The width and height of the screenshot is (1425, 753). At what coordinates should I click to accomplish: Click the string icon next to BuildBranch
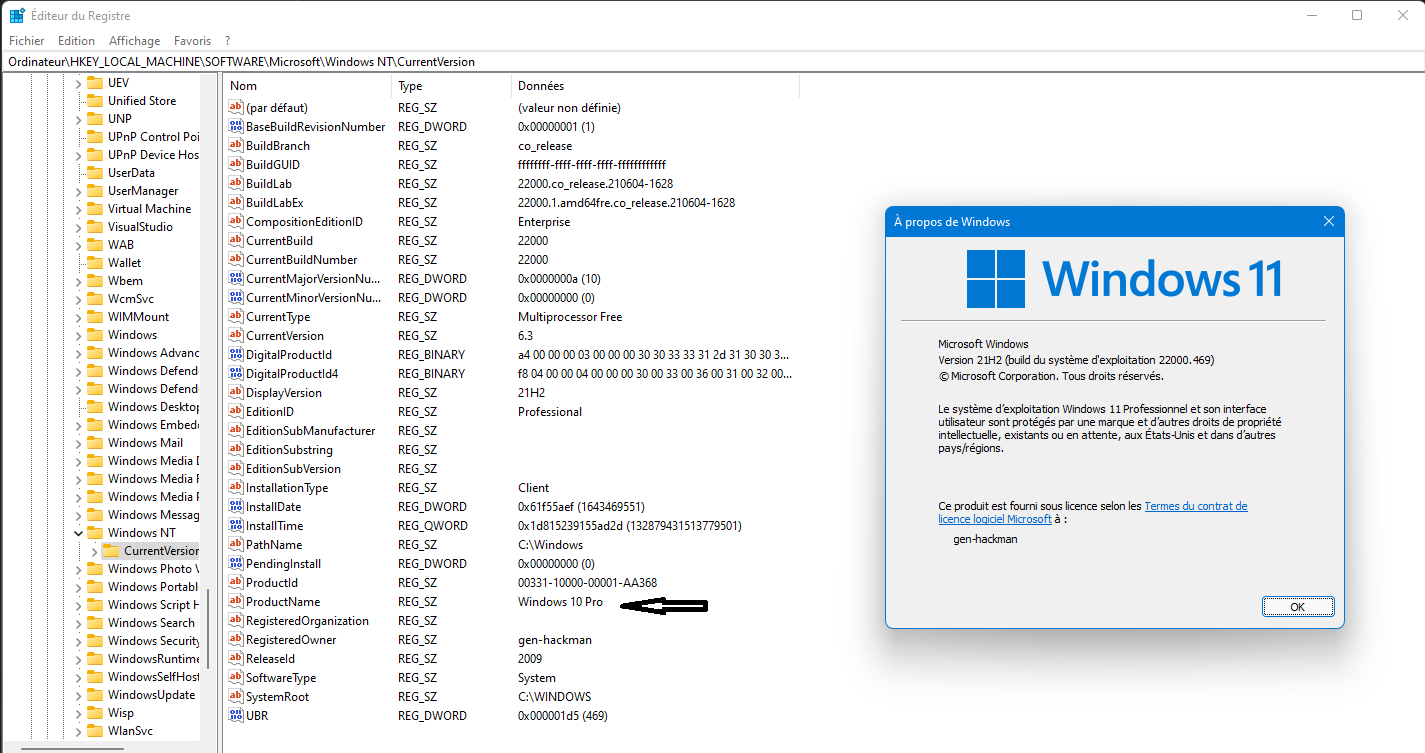coord(236,146)
